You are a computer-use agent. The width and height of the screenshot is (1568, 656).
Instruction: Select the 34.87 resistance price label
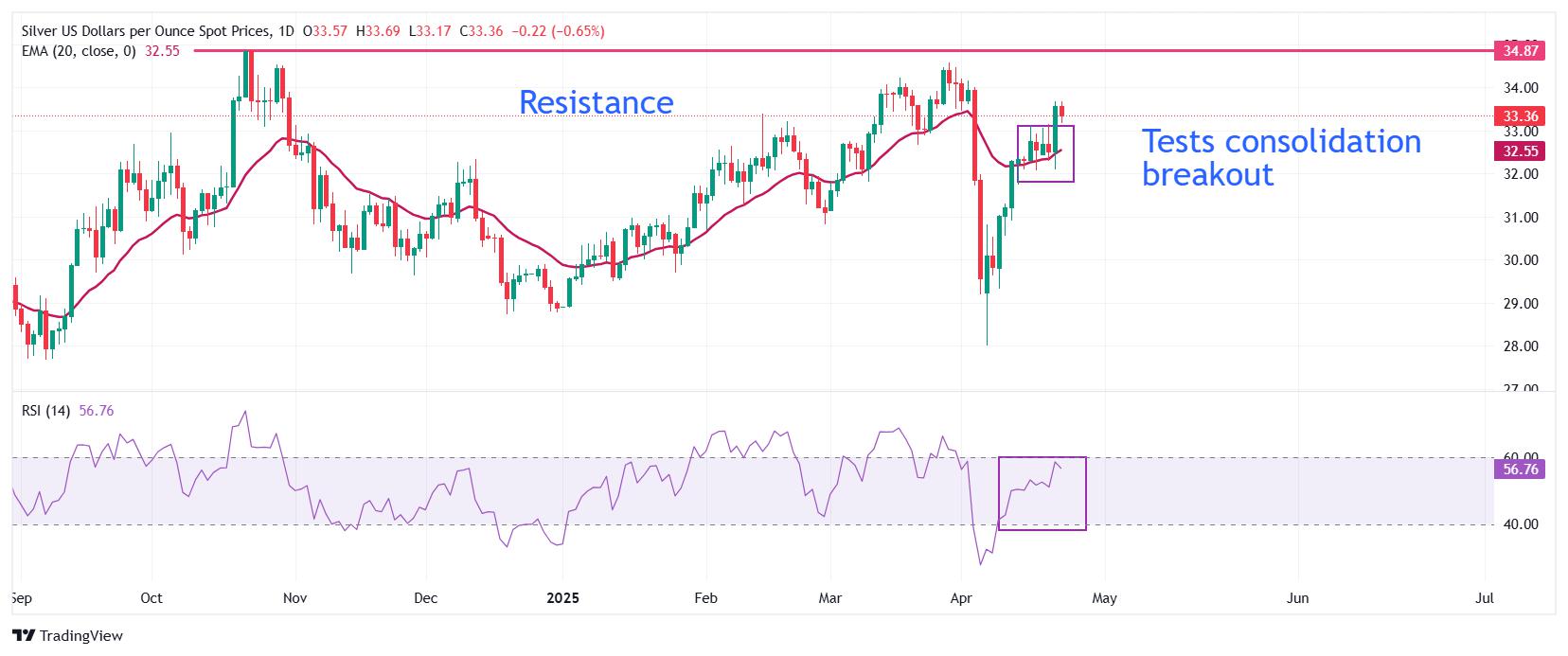[1521, 51]
